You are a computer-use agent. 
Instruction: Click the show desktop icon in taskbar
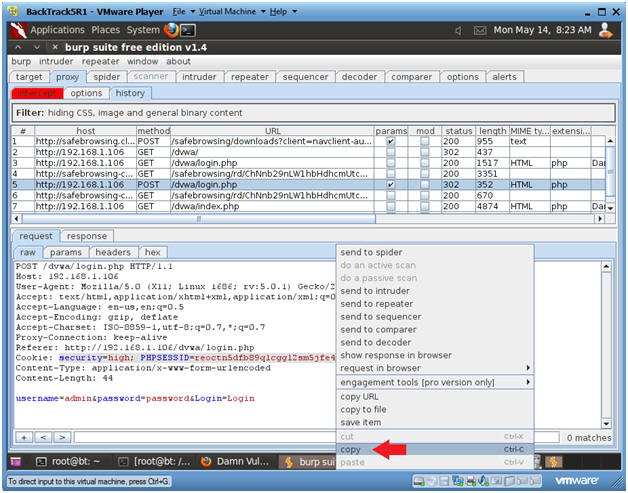[16, 462]
